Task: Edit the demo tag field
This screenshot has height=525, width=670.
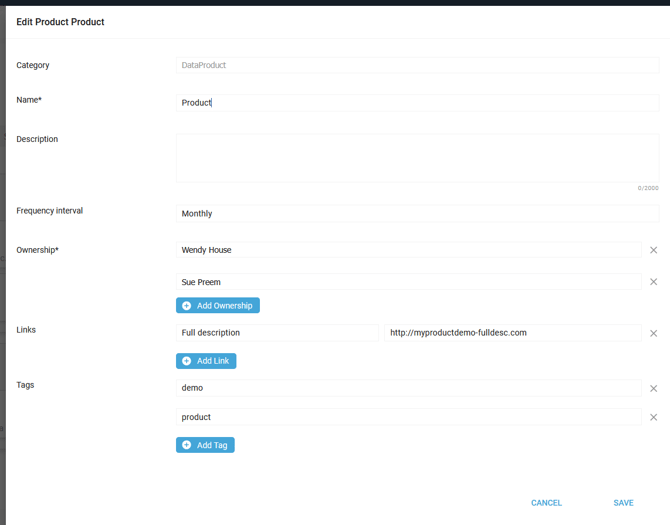Action: (x=408, y=388)
